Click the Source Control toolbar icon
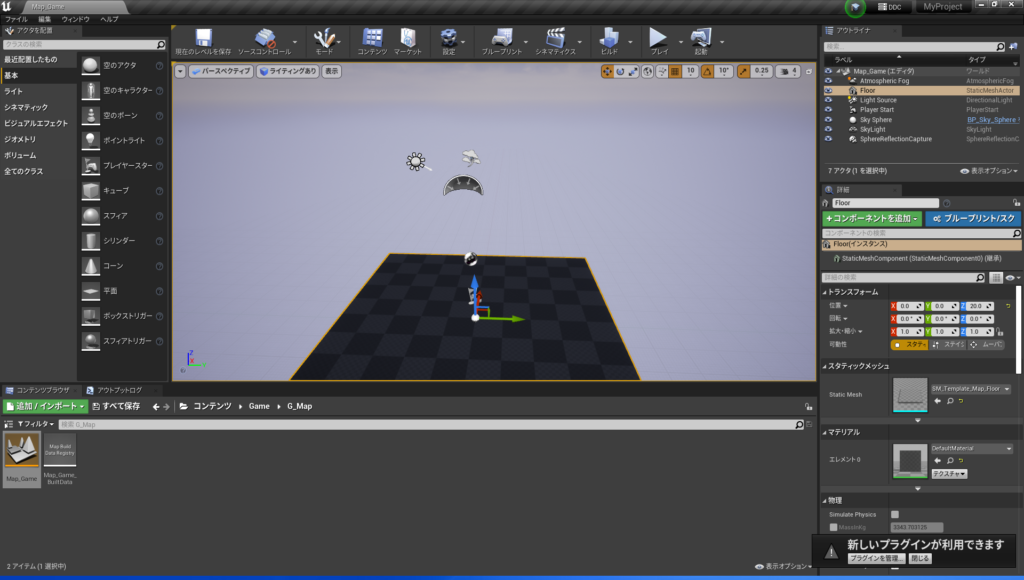This screenshot has width=1024, height=580. [264, 40]
